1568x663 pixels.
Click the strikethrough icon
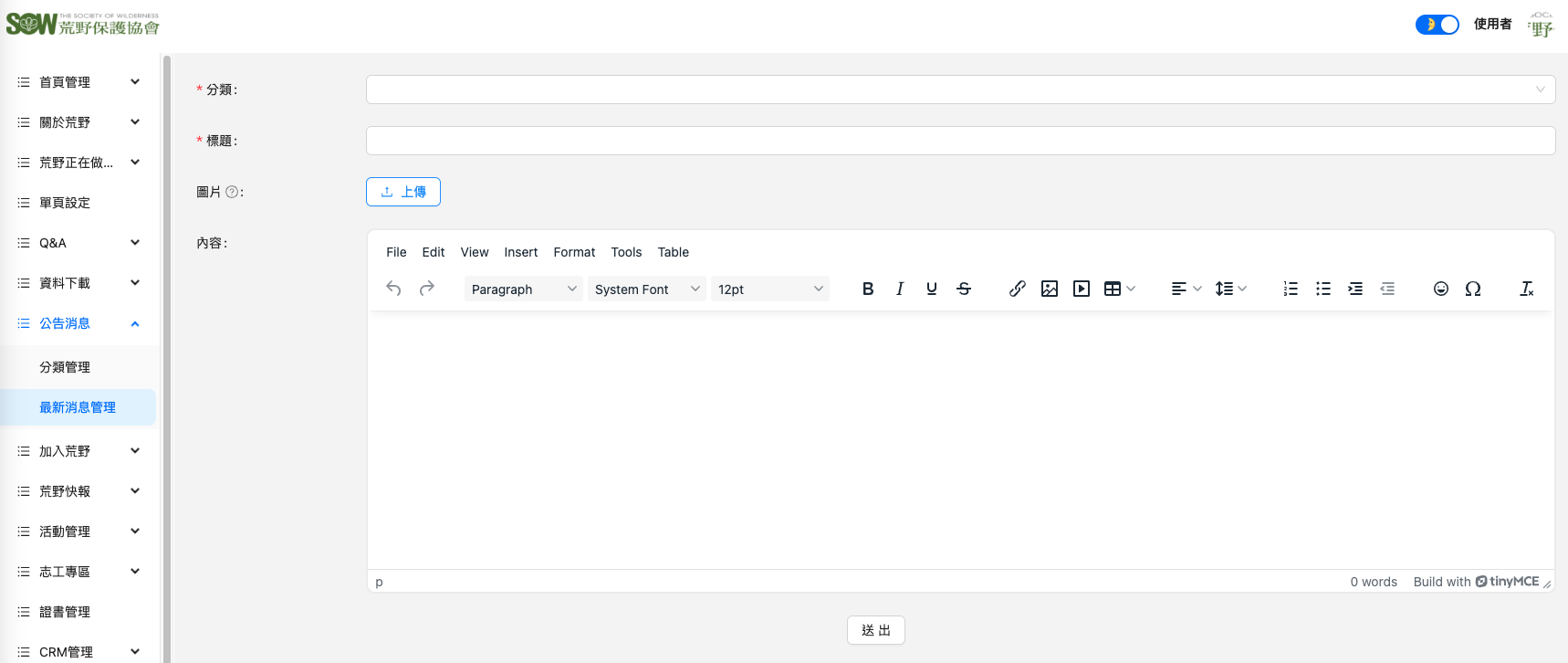click(964, 289)
